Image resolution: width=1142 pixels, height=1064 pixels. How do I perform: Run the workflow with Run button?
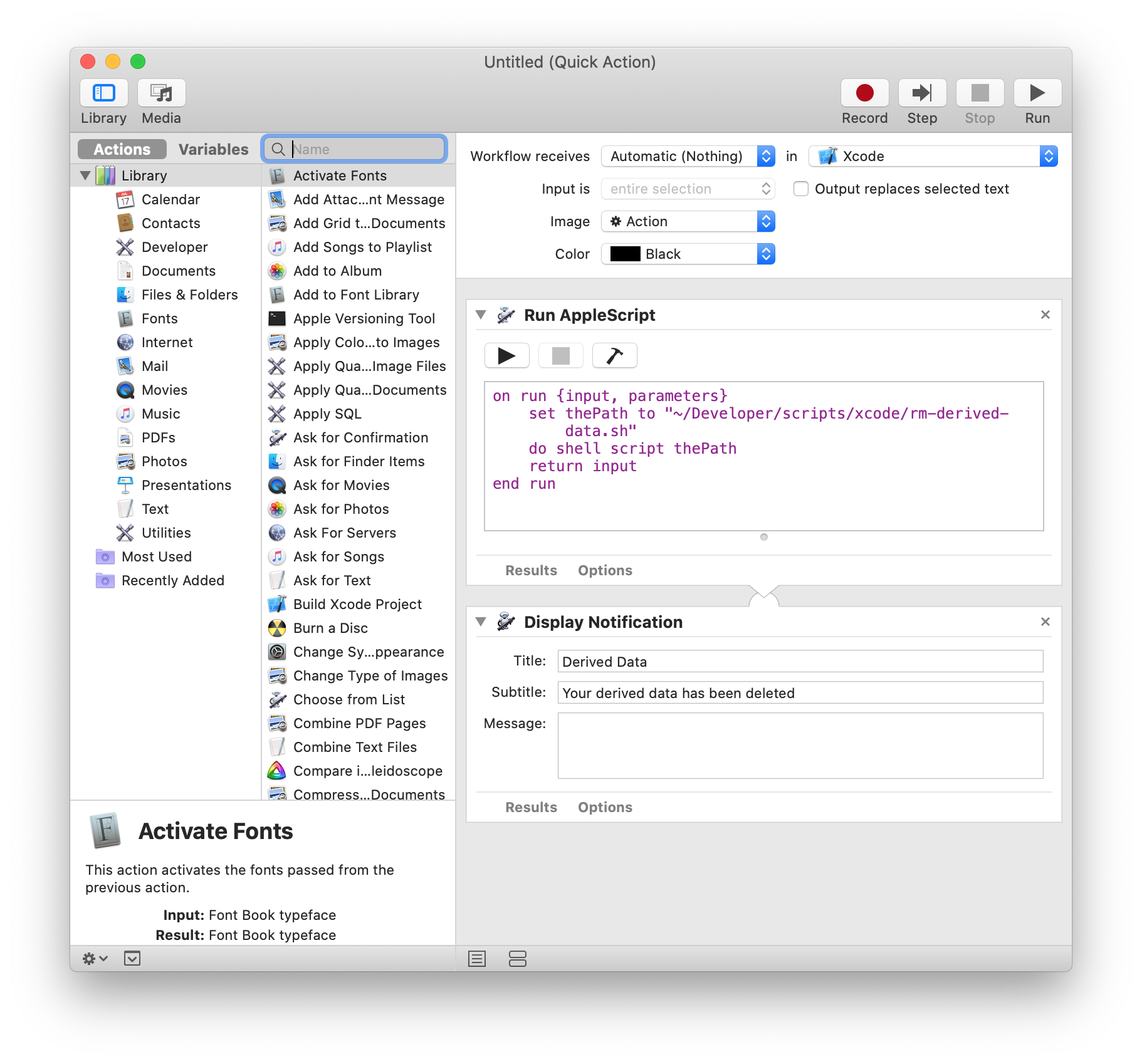tap(1037, 93)
